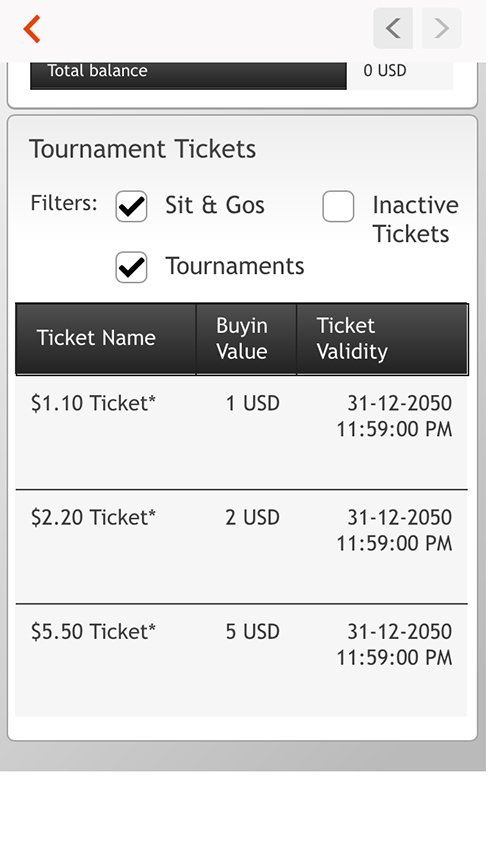
Task: Click the Sit & Gos label text
Action: pos(215,205)
